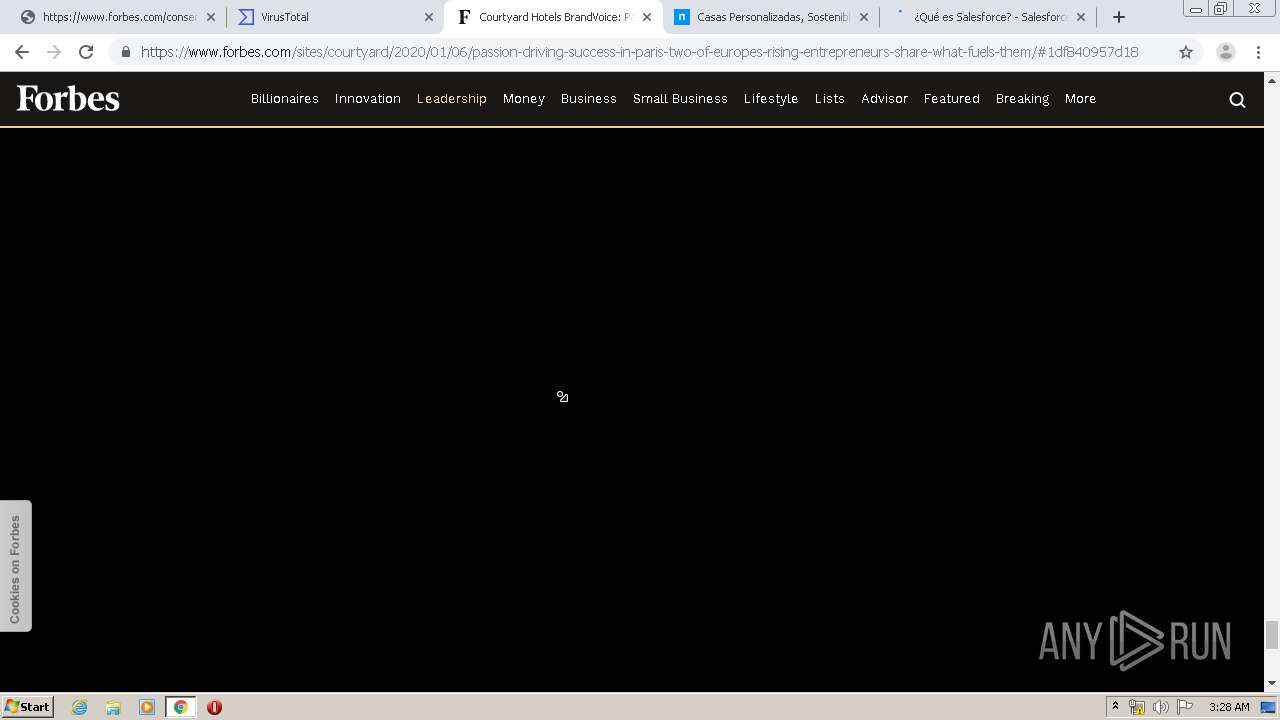Open the Innovation section
The height and width of the screenshot is (720, 1280).
(x=368, y=98)
